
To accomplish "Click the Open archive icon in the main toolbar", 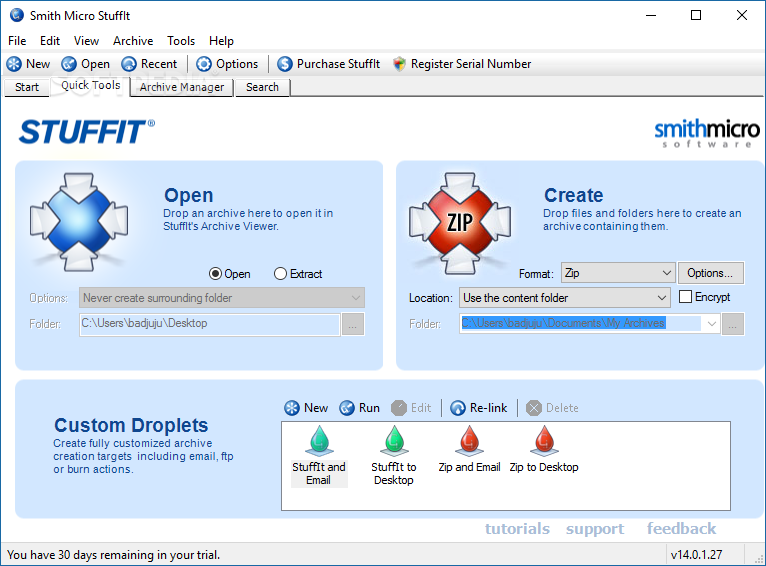I will click(69, 64).
